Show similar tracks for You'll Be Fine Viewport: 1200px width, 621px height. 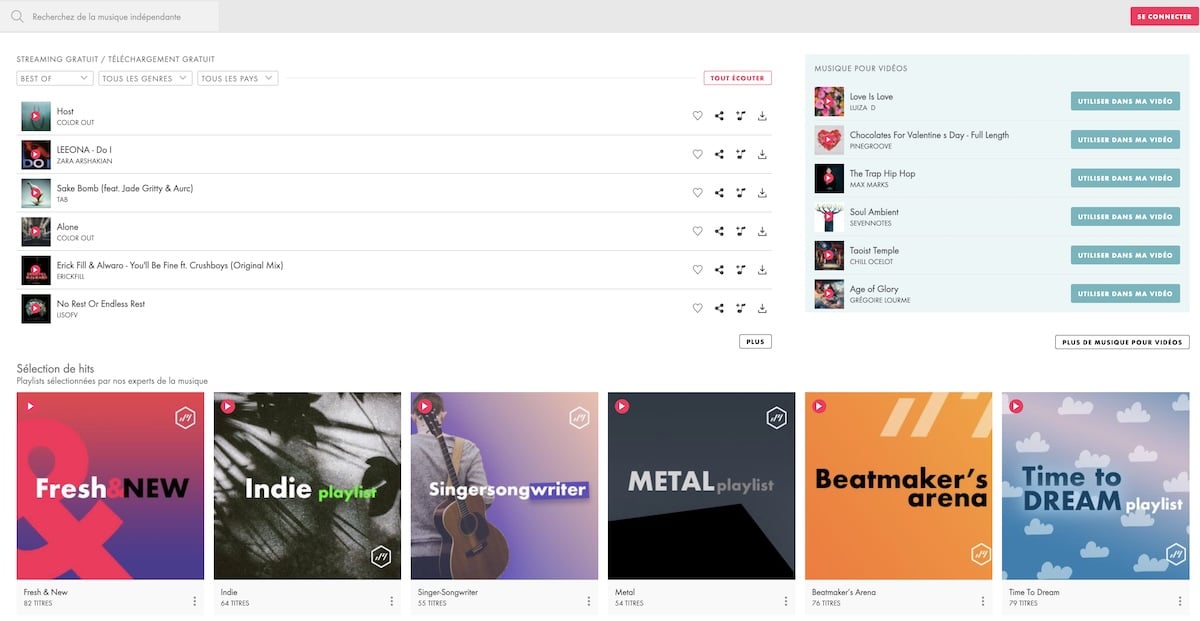pos(740,270)
